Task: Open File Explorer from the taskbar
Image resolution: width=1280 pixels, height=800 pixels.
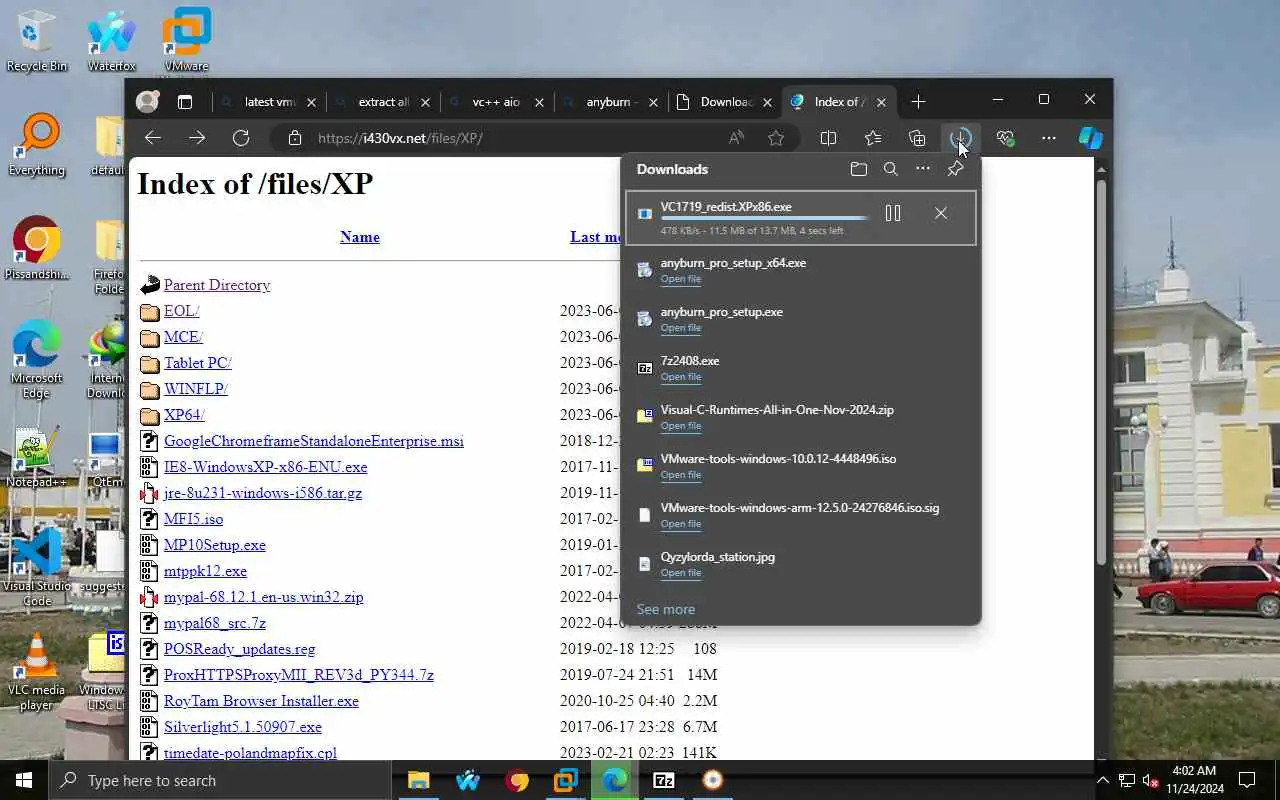Action: 418,780
